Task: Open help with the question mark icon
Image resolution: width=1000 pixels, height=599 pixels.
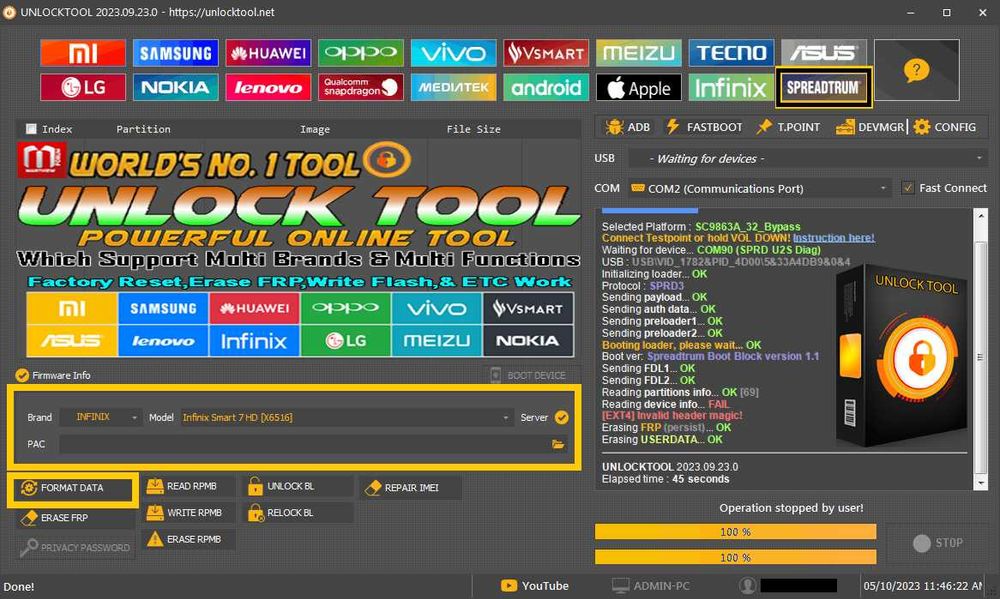Action: [916, 70]
